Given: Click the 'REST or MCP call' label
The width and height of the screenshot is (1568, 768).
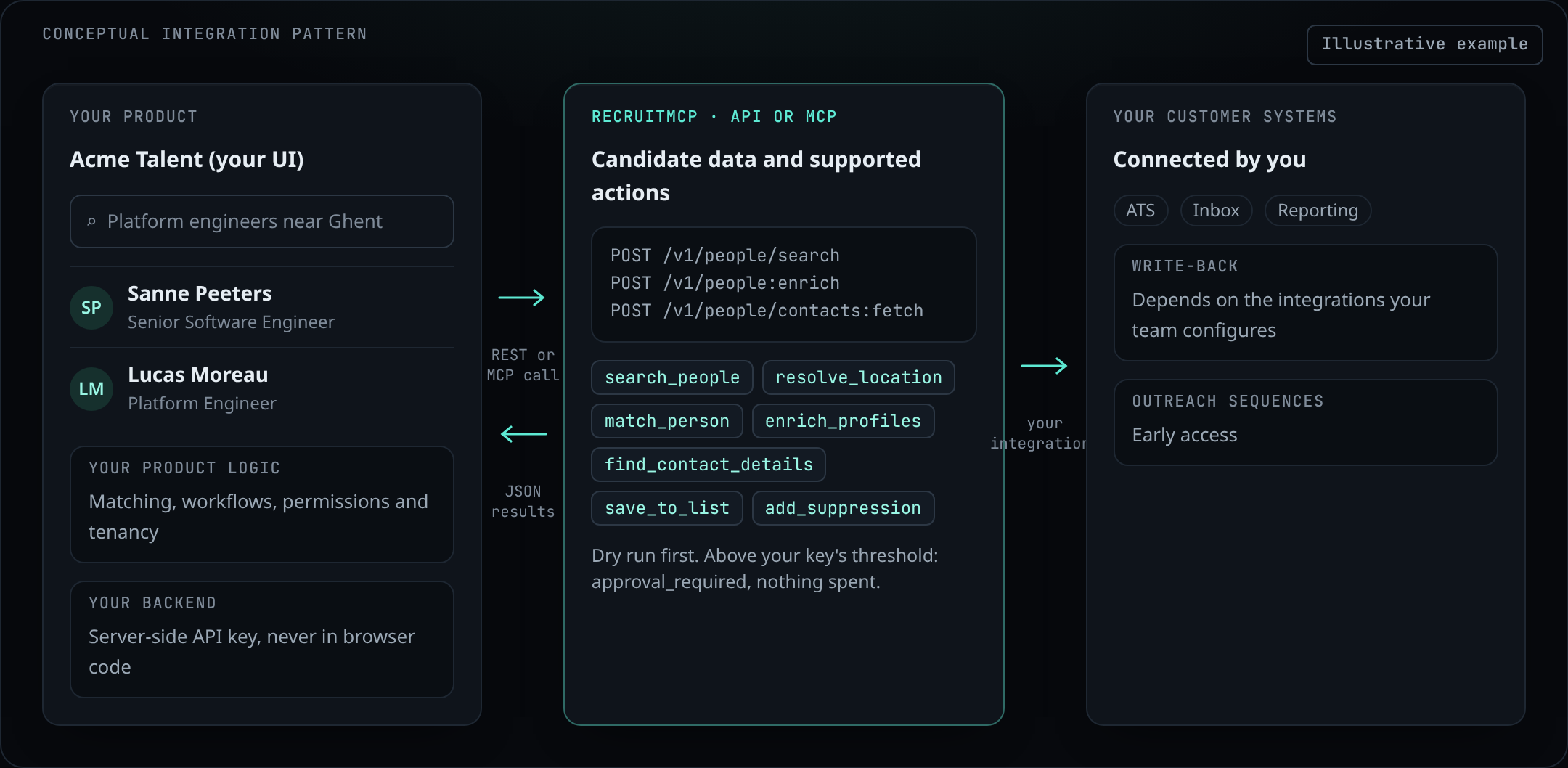Looking at the screenshot, I should tap(523, 365).
